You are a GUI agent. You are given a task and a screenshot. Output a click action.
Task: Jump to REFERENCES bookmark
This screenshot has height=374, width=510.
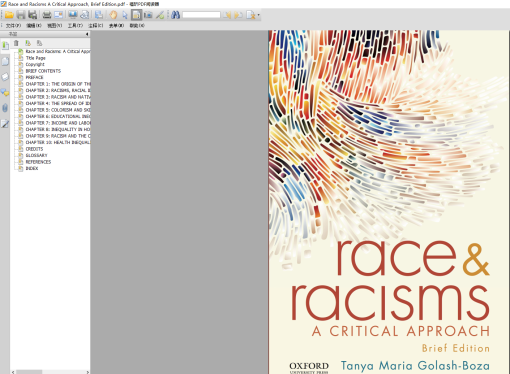pyautogui.click(x=38, y=162)
